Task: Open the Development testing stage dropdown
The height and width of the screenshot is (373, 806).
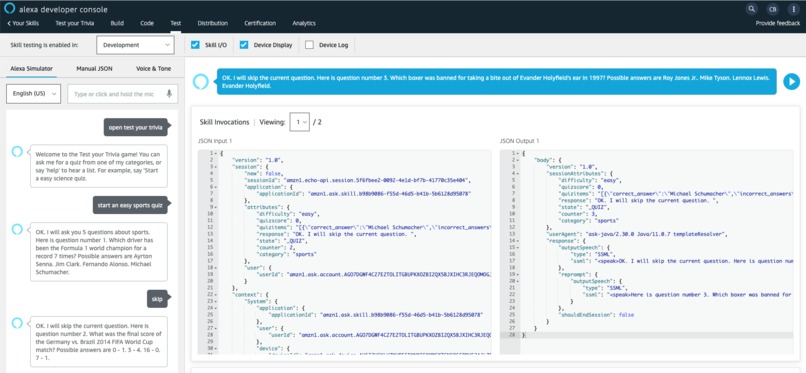Action: tap(135, 45)
